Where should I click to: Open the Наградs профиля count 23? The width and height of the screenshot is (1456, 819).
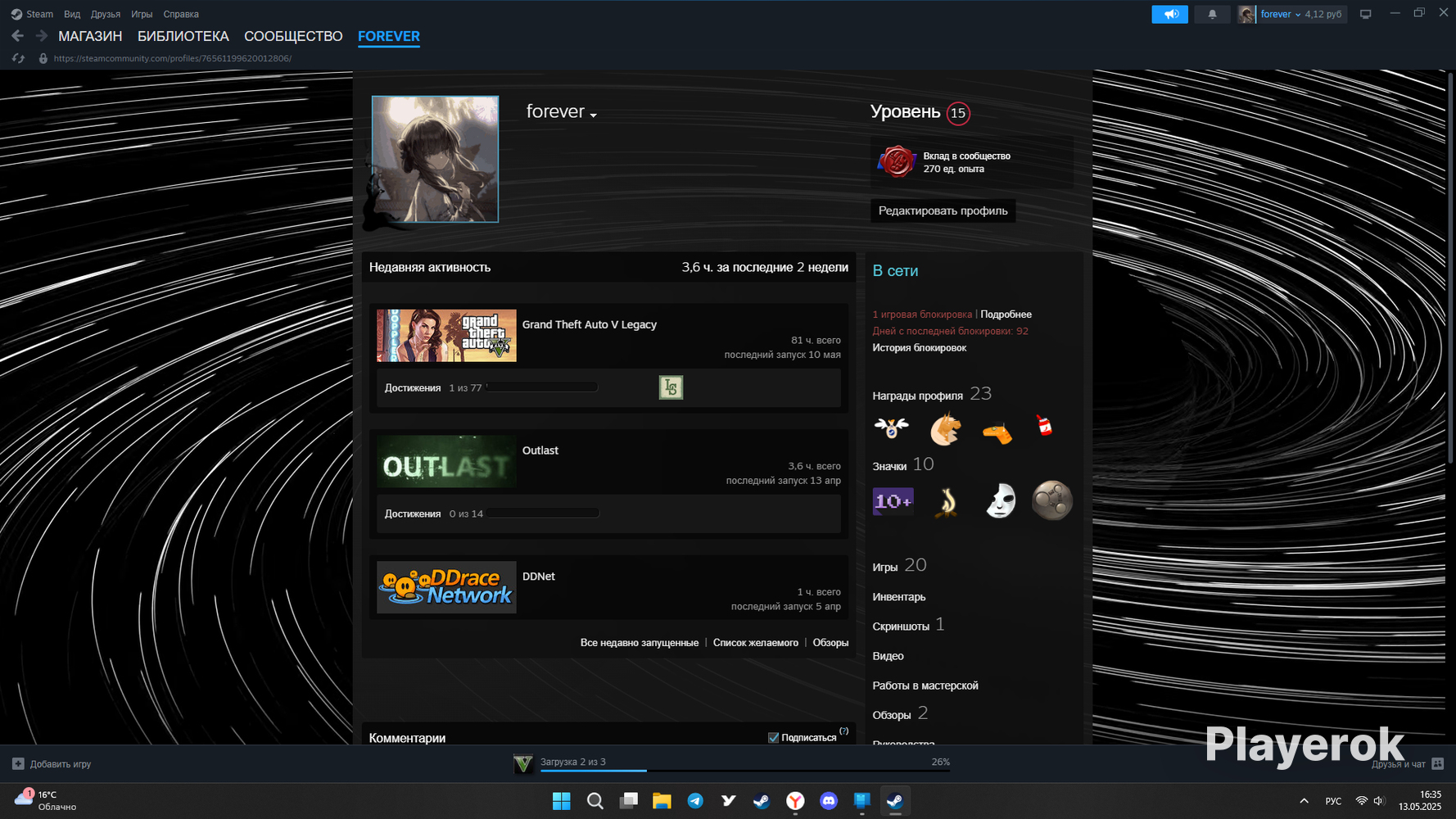click(932, 395)
